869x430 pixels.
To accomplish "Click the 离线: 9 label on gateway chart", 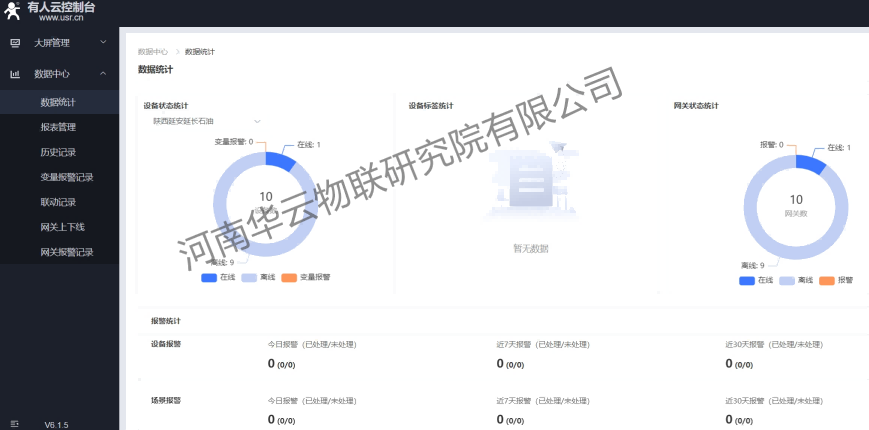I will pos(753,265).
